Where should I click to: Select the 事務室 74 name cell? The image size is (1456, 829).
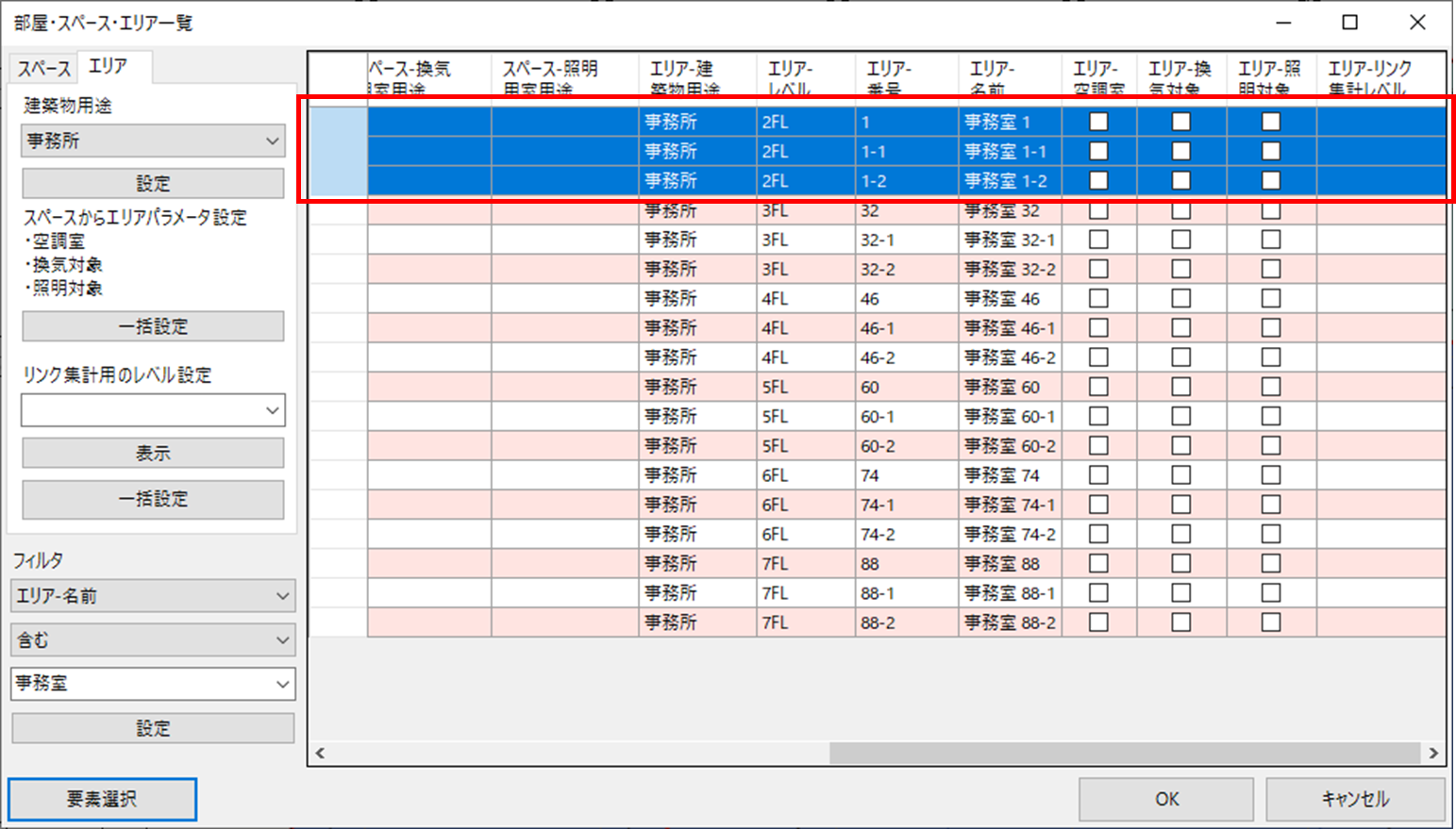pyautogui.click(x=1009, y=475)
